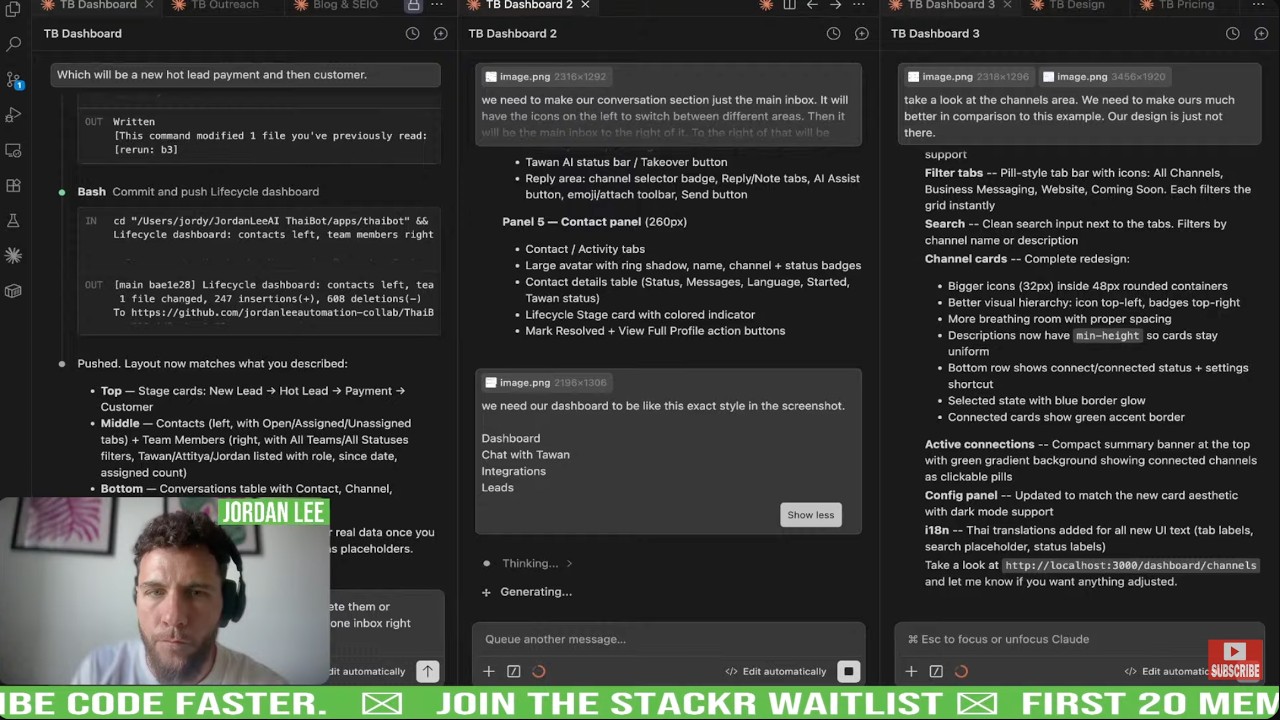Open Remote Explorer in the activity bar
The image size is (1280, 720).
(13, 150)
